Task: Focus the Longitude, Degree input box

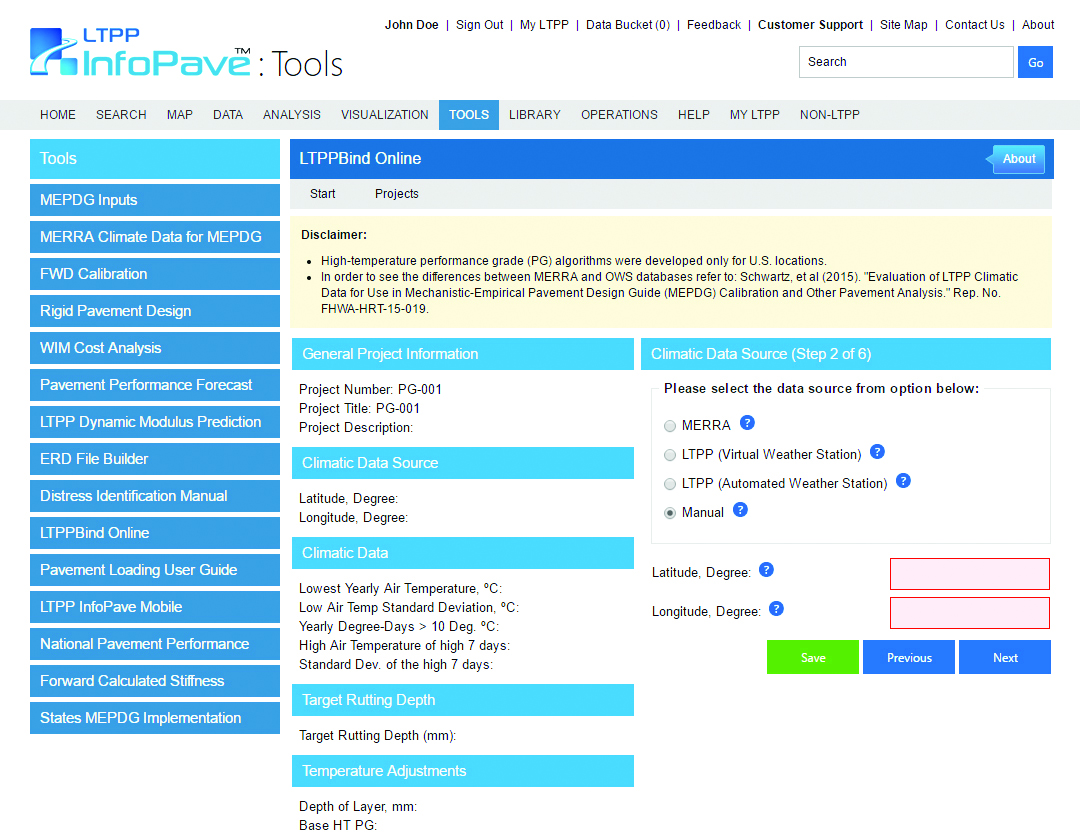Action: point(970,613)
